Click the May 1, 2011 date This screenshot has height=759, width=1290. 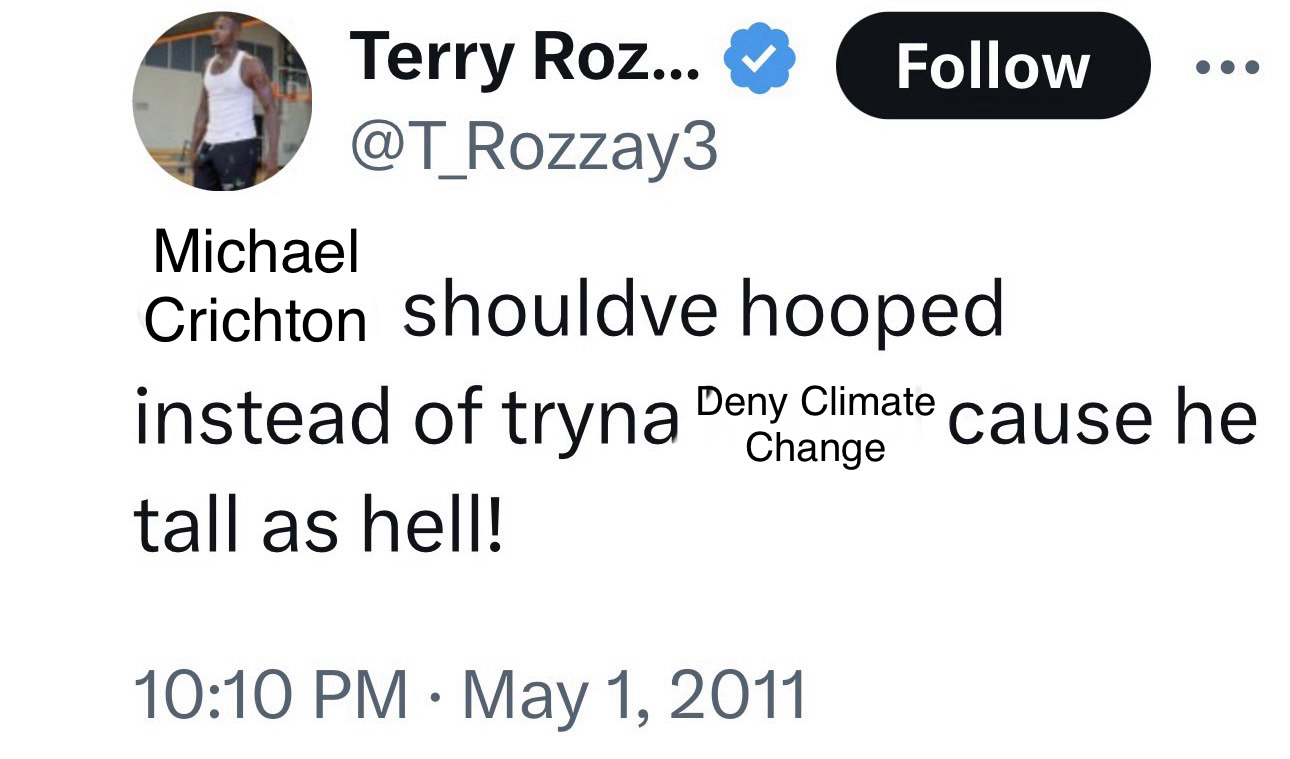[633, 694]
